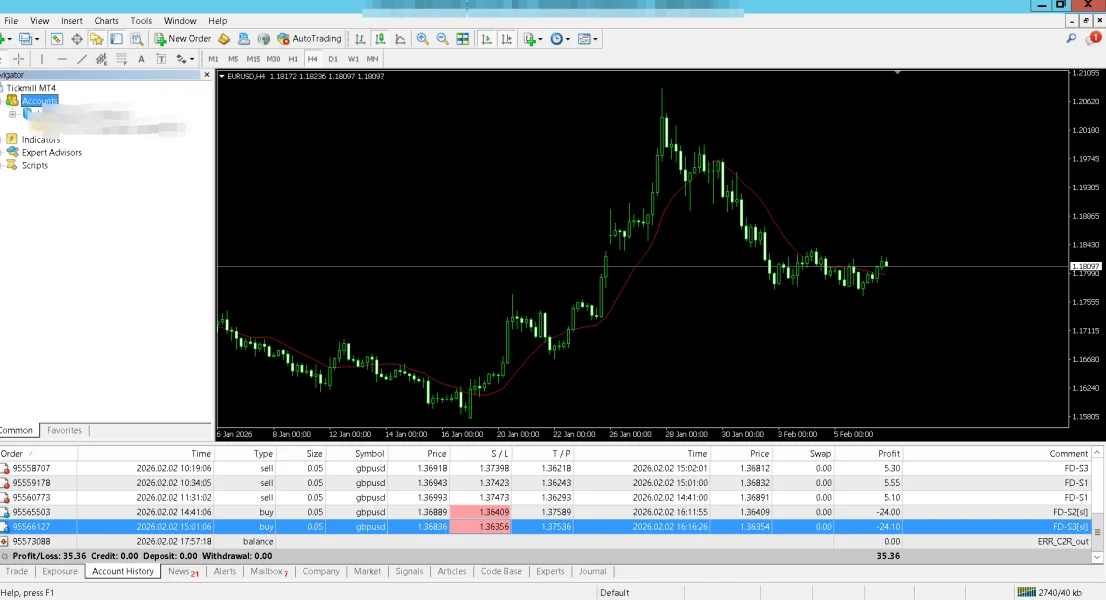Image resolution: width=1106 pixels, height=600 pixels.
Task: Zoom out on the chart
Action: [x=442, y=39]
